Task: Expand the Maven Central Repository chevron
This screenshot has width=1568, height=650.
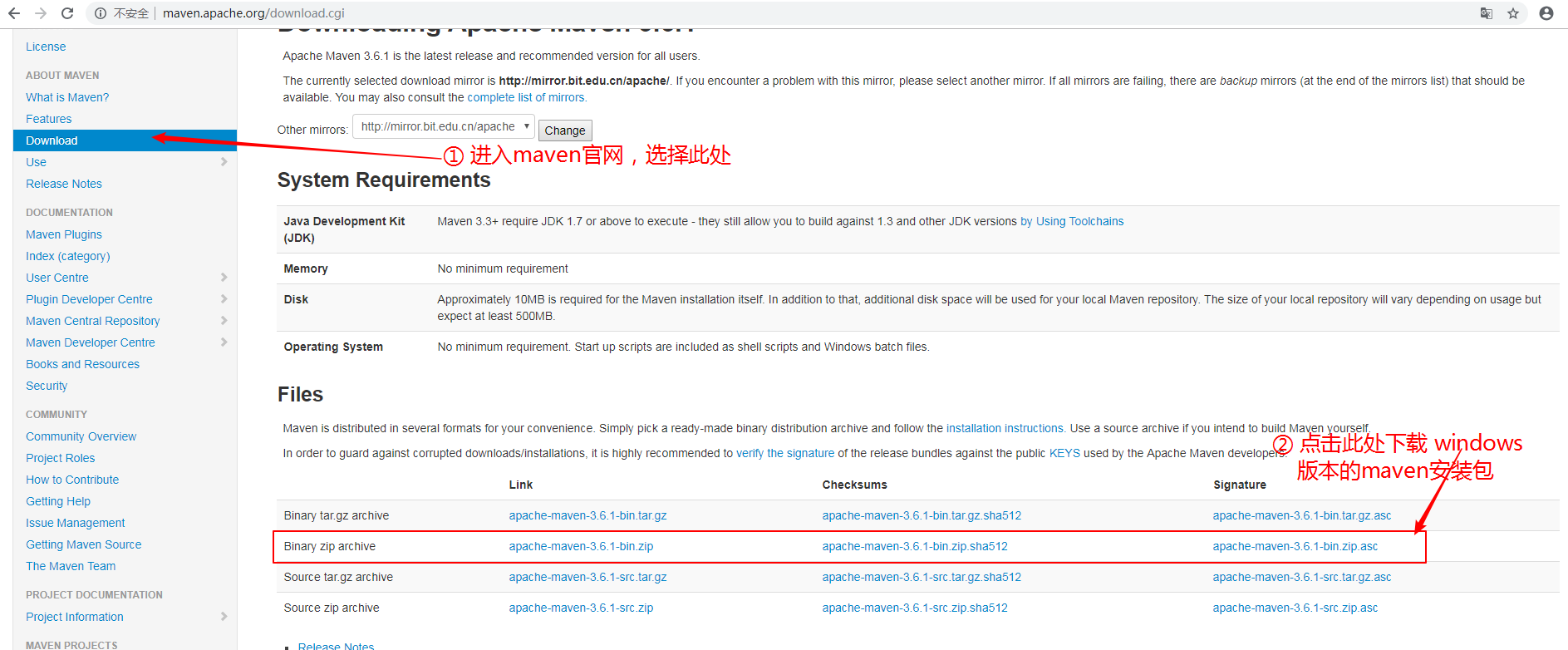Action: pyautogui.click(x=224, y=321)
